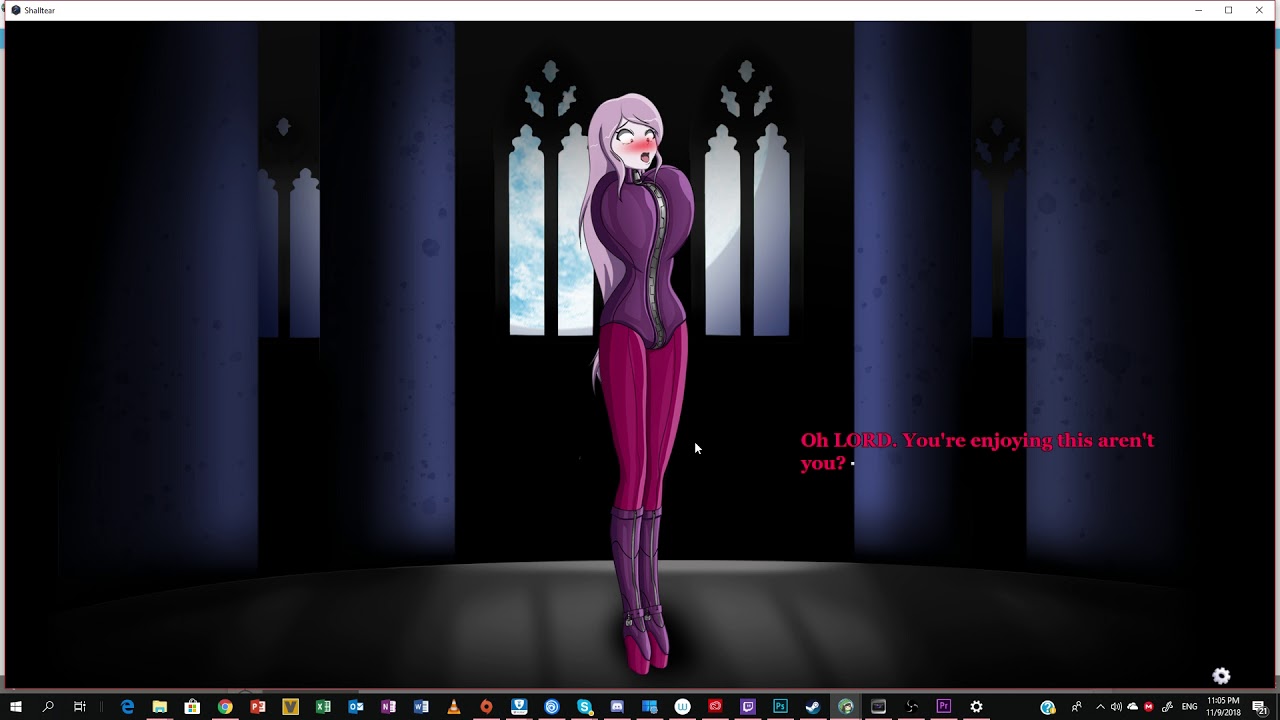The image size is (1280, 720).
Task: Launch VLC media player from the taskbar
Action: [x=453, y=707]
